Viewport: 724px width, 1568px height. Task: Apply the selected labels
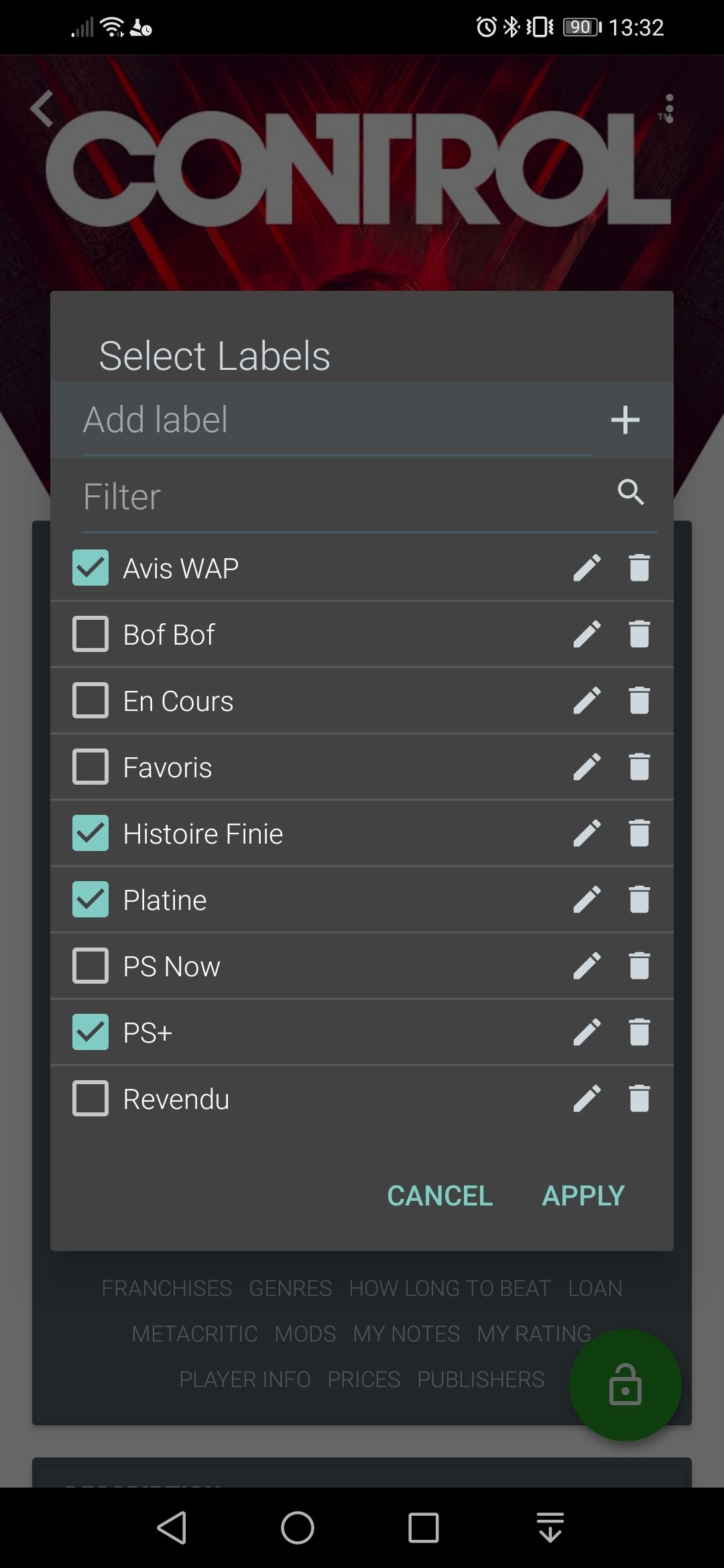[x=583, y=1195]
